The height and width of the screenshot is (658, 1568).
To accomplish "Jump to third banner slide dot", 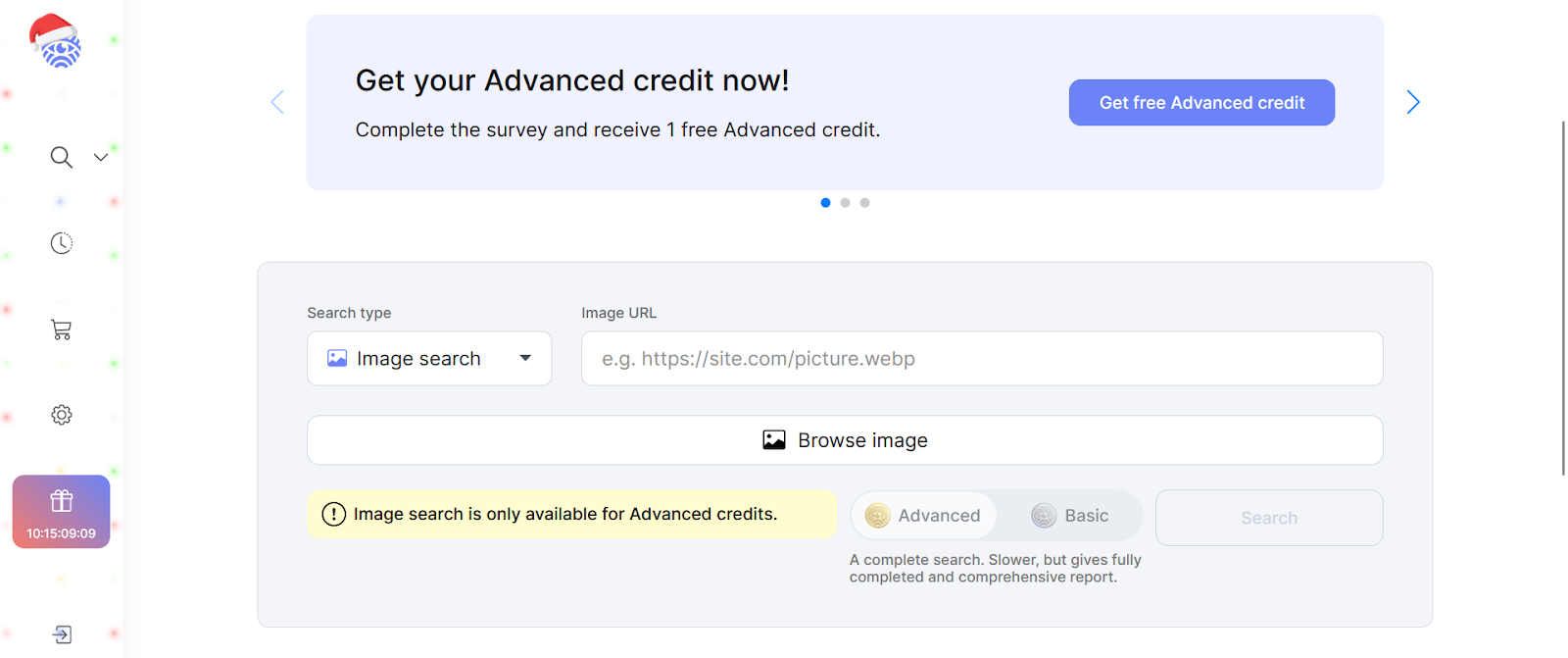I will click(864, 203).
